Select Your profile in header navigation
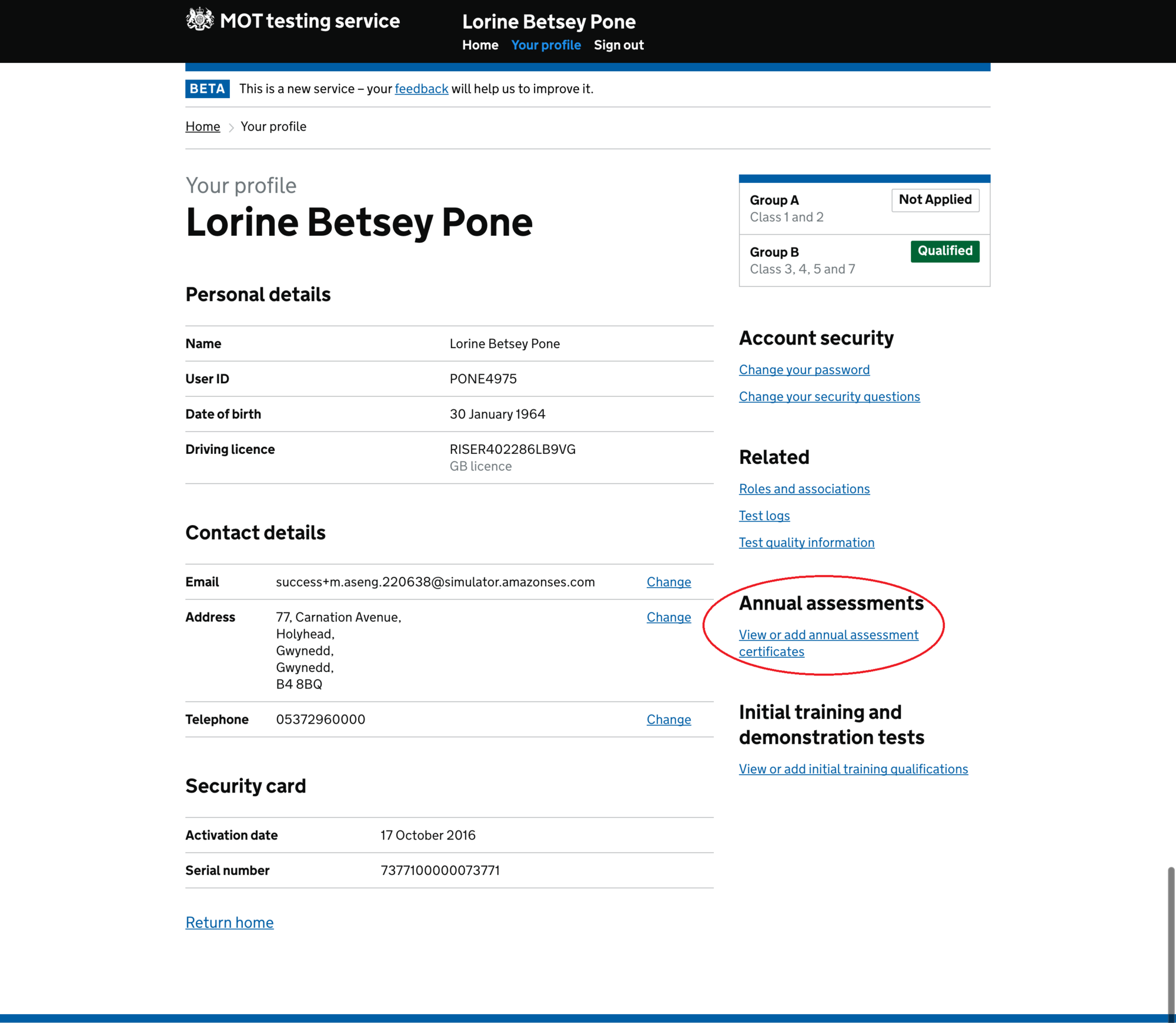The height and width of the screenshot is (1023, 1176). click(x=546, y=45)
